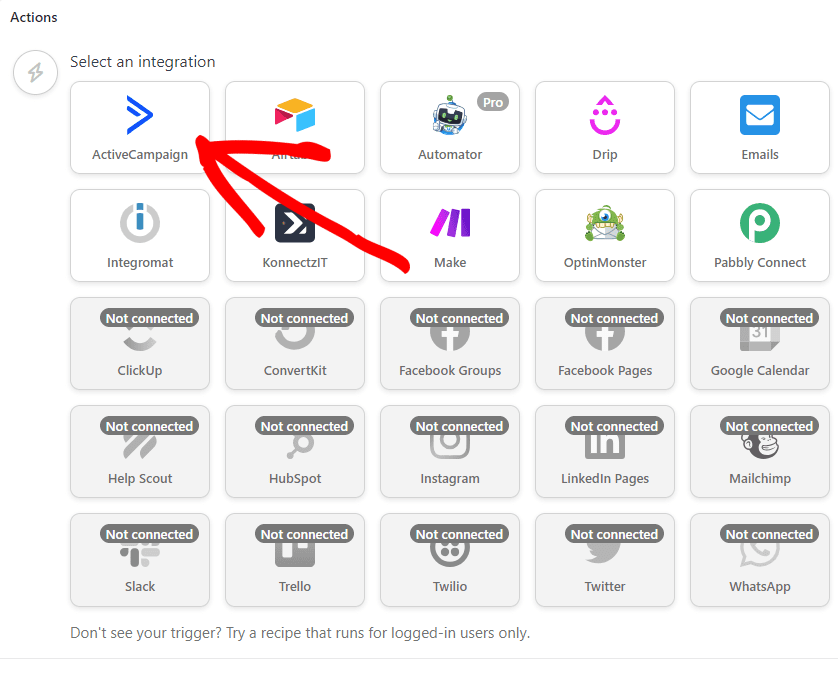The width and height of the screenshot is (838, 673).
Task: Select the LinkedIn Pages tile
Action: coord(604,451)
